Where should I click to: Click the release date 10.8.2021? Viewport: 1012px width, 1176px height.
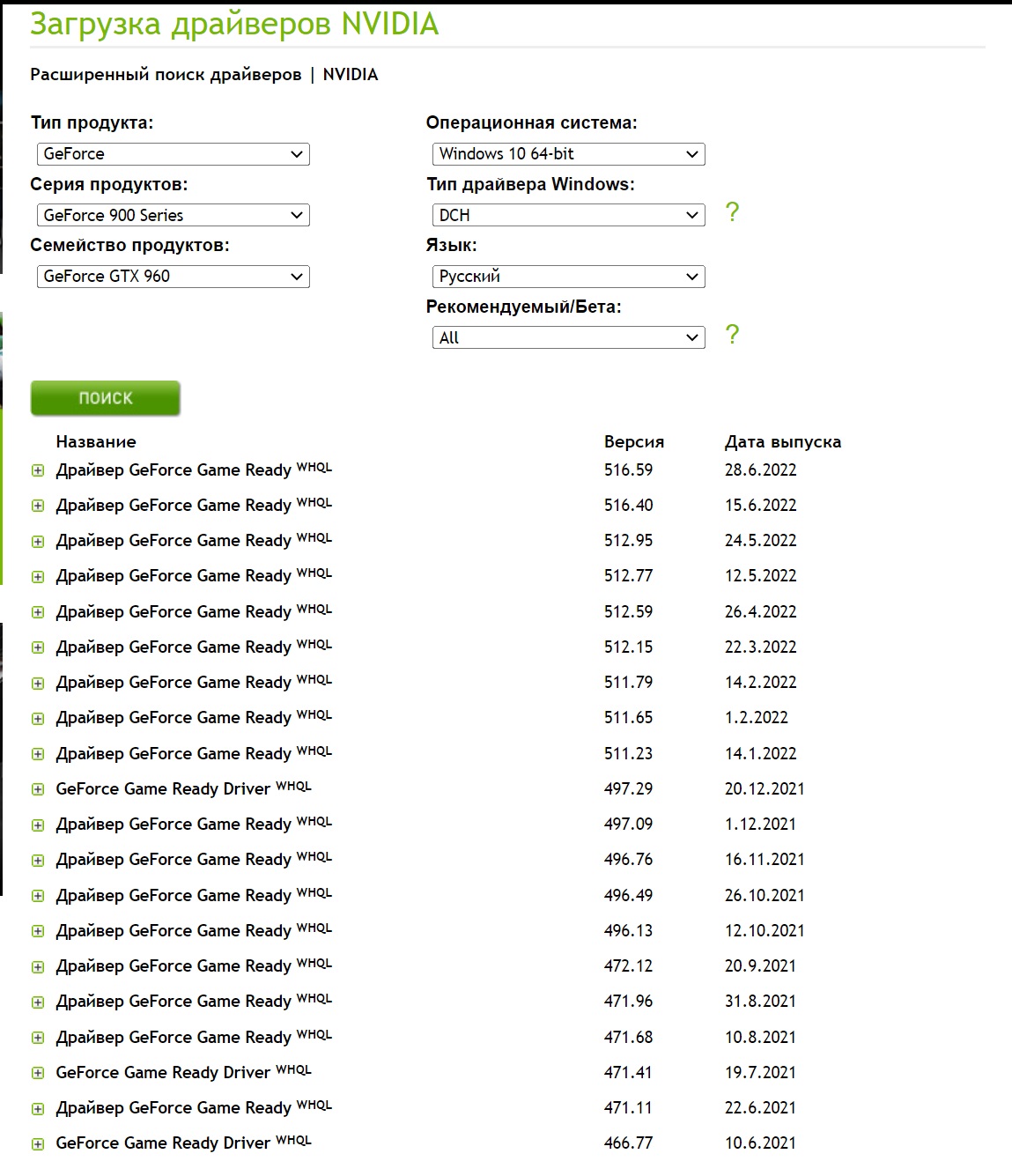click(760, 1037)
